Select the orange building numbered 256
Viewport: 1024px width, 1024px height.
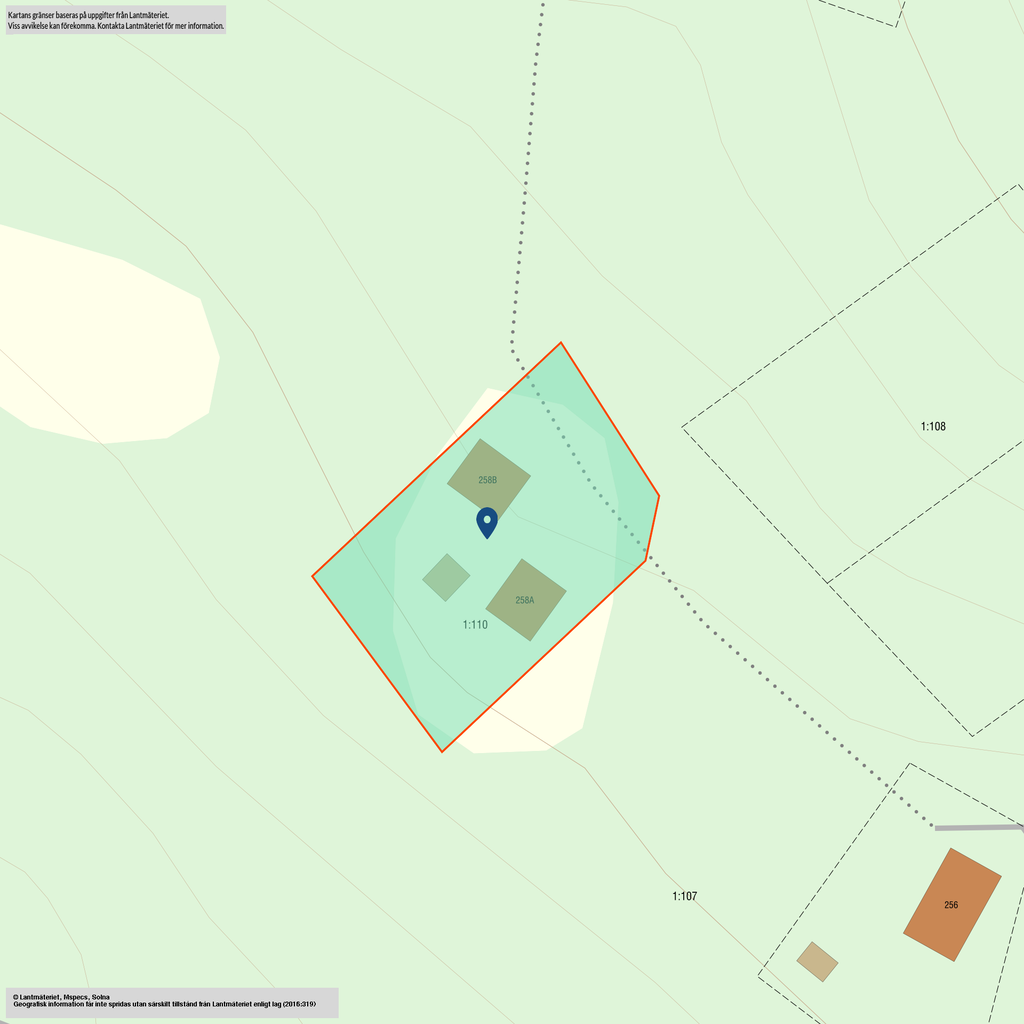point(951,905)
